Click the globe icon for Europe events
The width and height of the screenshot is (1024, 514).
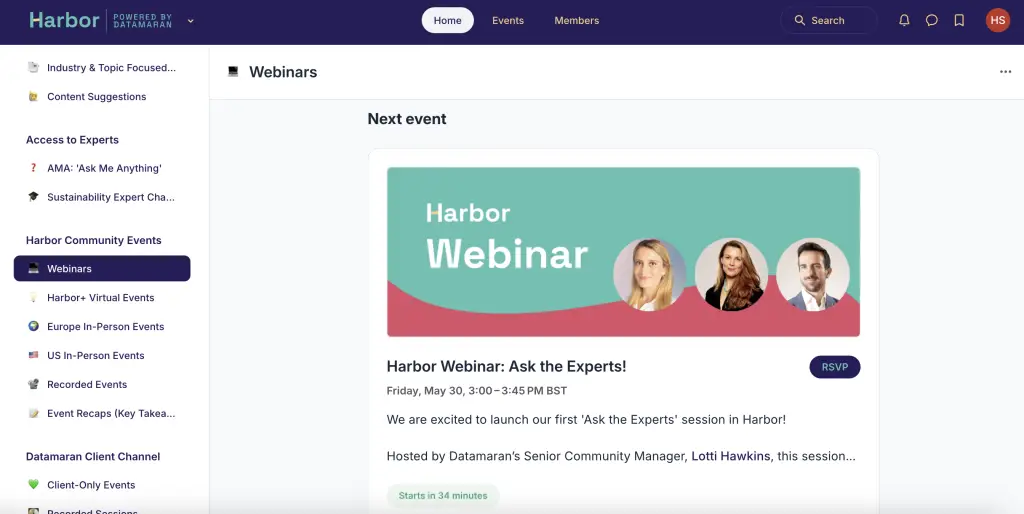[33, 326]
